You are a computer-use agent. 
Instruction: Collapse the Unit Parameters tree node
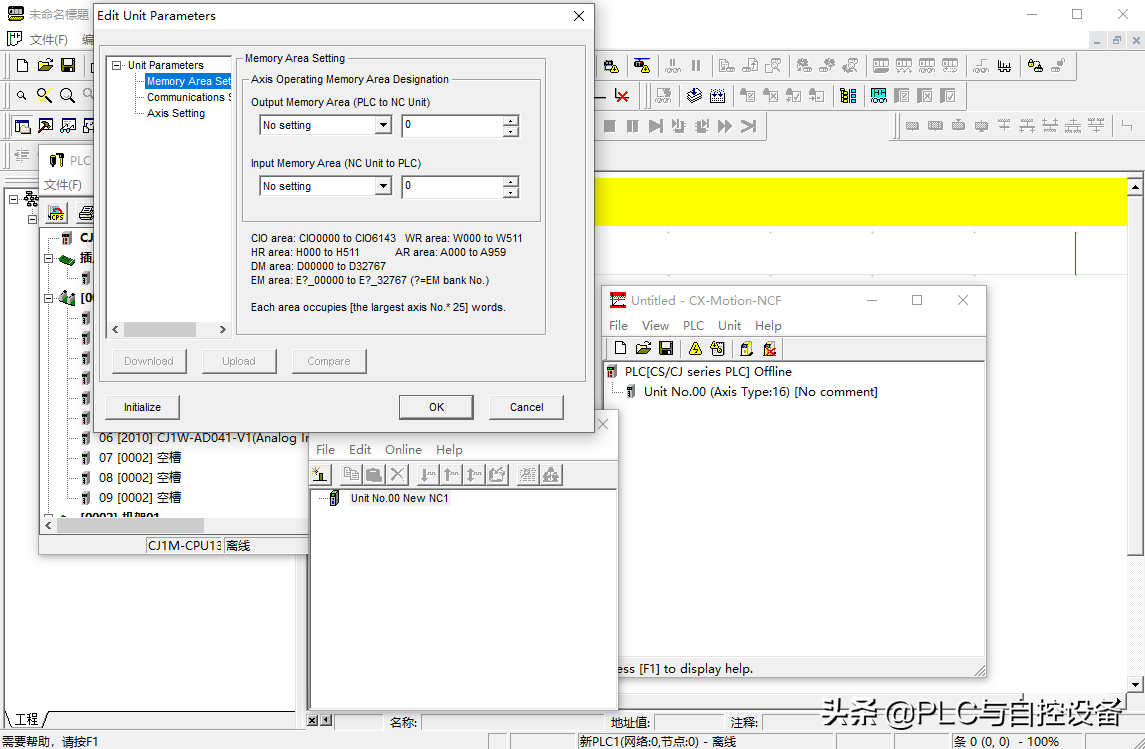117,66
